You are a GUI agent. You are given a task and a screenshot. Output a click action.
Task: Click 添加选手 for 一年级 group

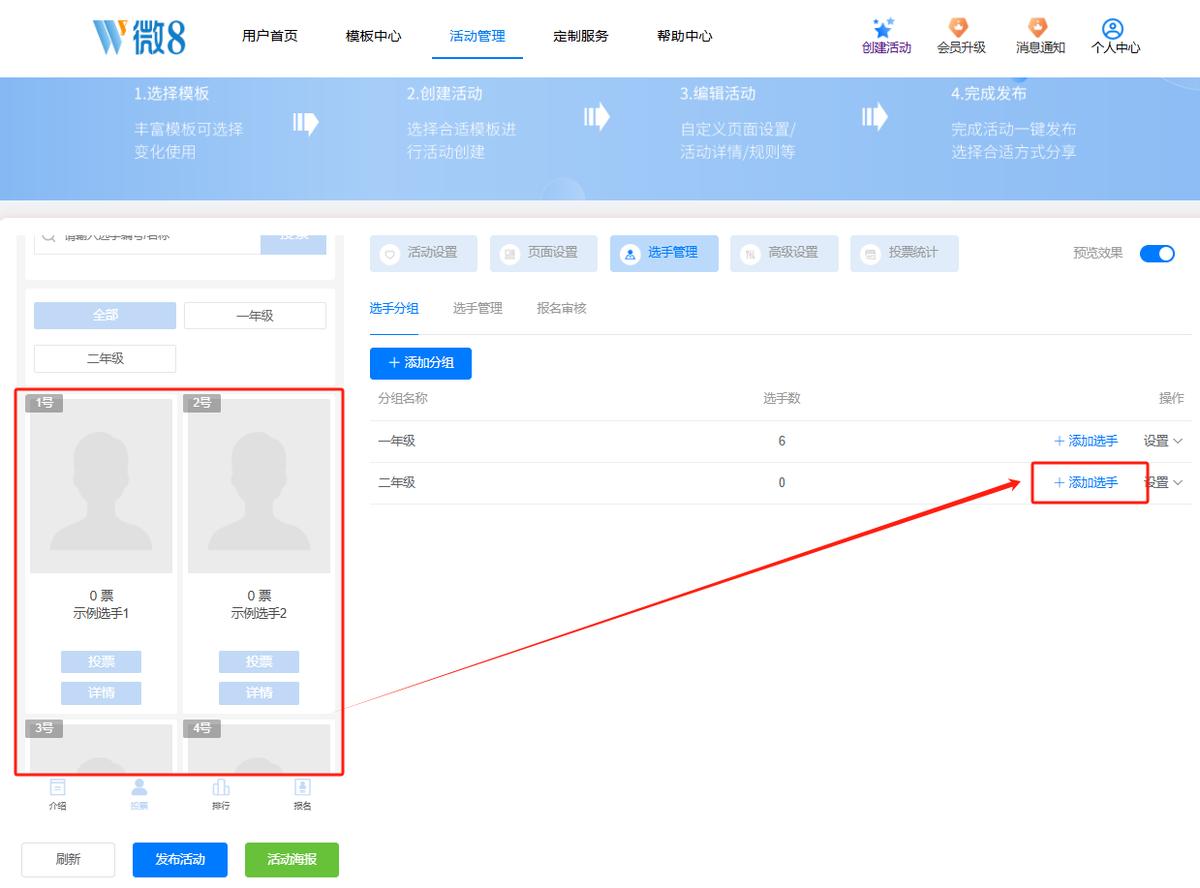[x=1086, y=441]
